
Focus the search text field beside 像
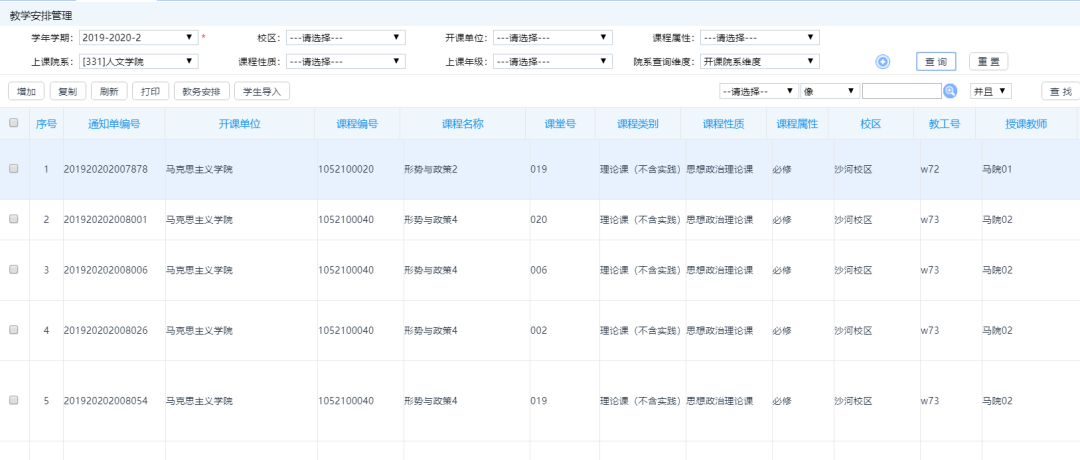pyautogui.click(x=901, y=91)
